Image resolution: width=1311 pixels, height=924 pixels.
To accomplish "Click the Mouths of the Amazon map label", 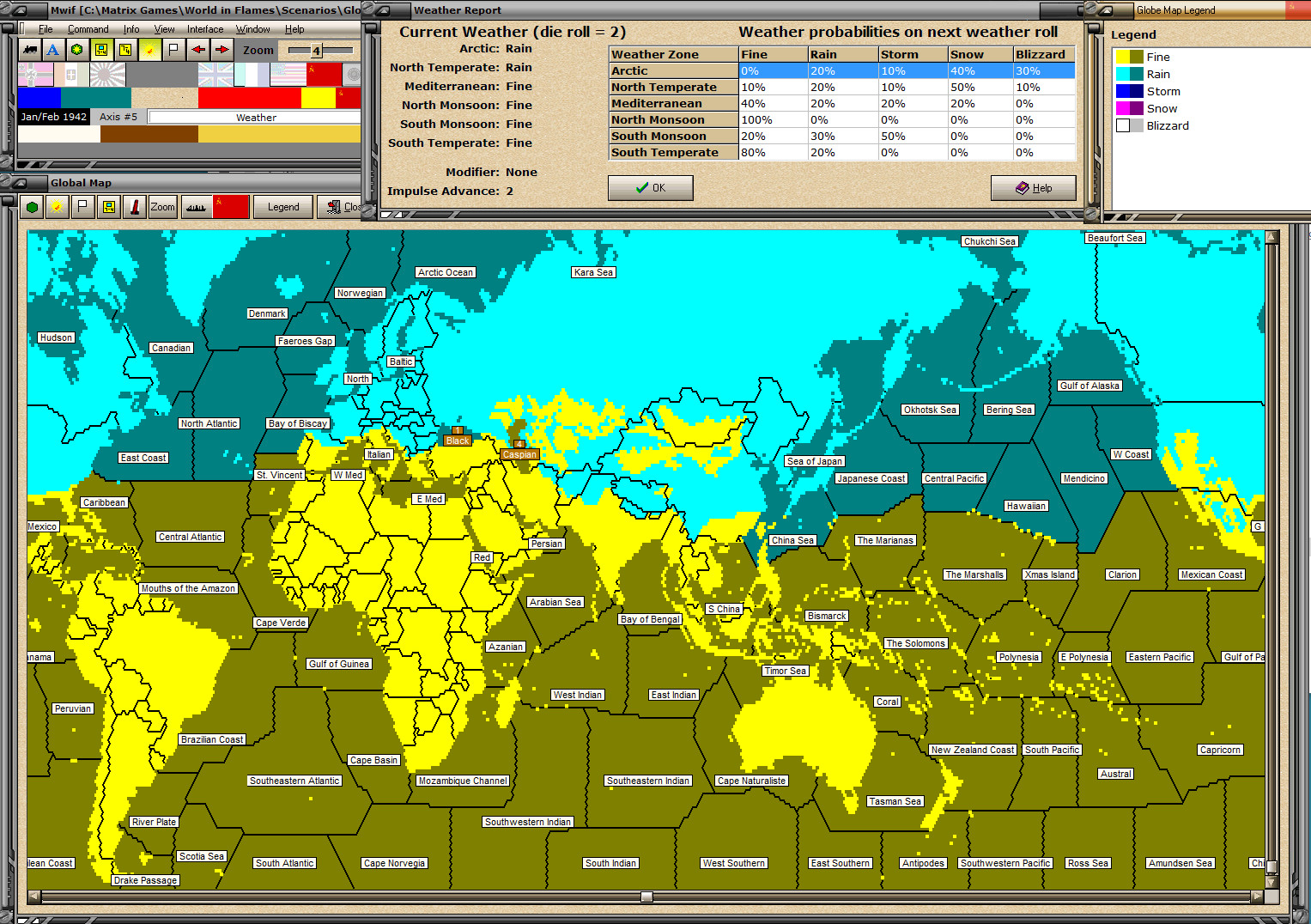I will point(188,588).
